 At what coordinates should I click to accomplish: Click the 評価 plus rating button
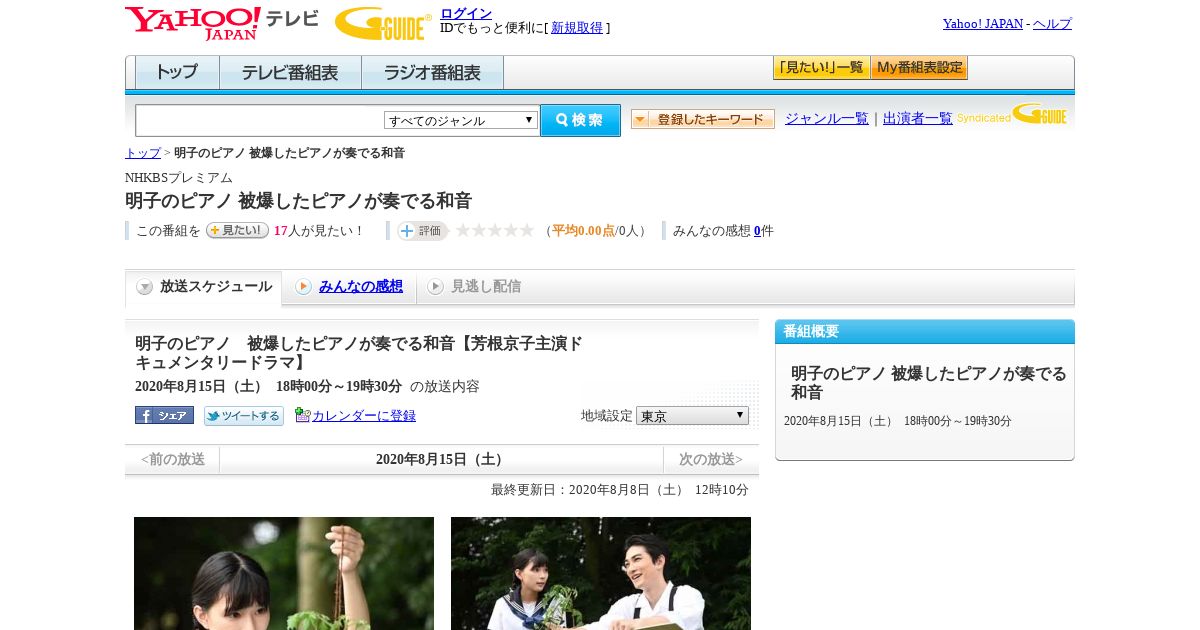tap(422, 231)
